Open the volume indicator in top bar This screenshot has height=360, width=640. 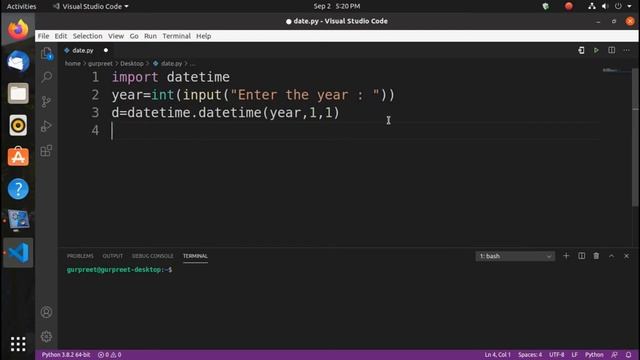point(605,6)
